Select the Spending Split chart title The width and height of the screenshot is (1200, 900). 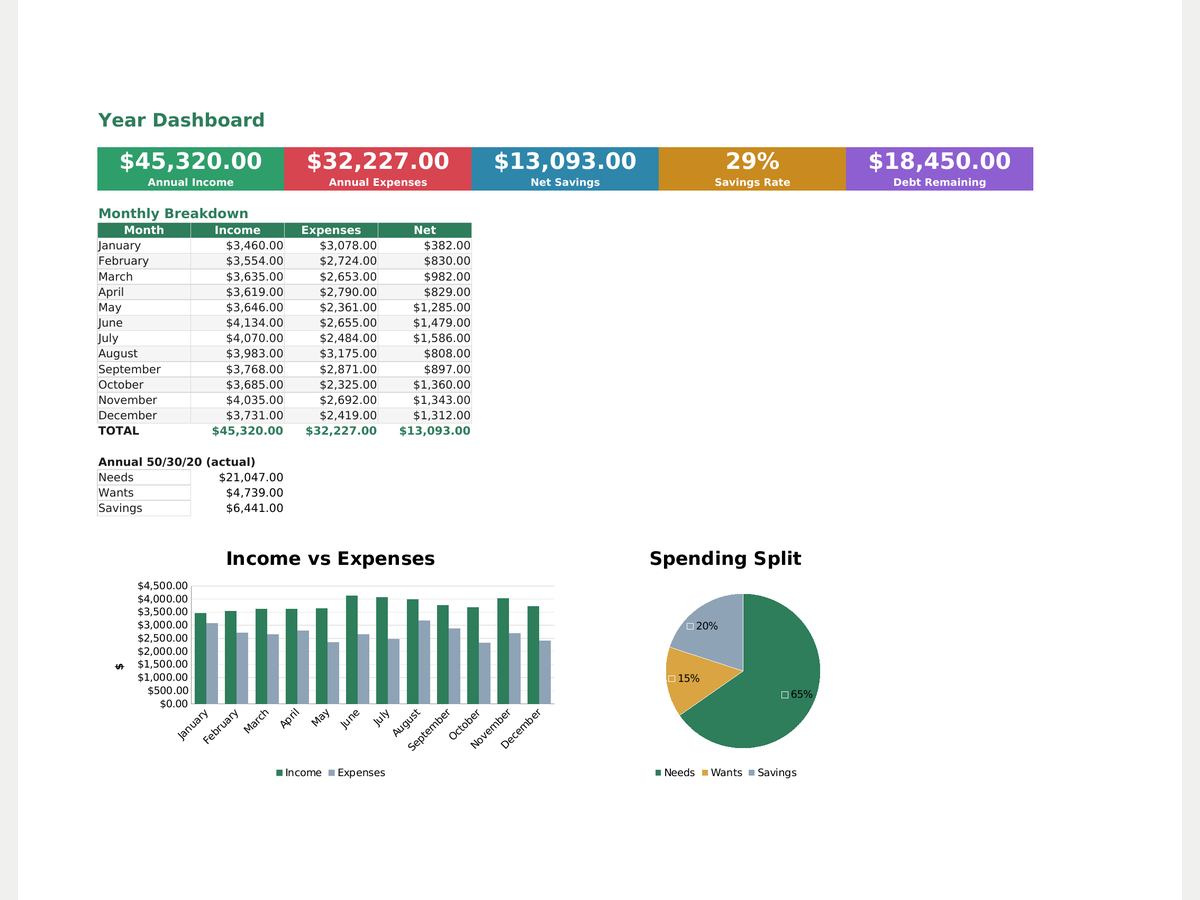[x=725, y=559]
